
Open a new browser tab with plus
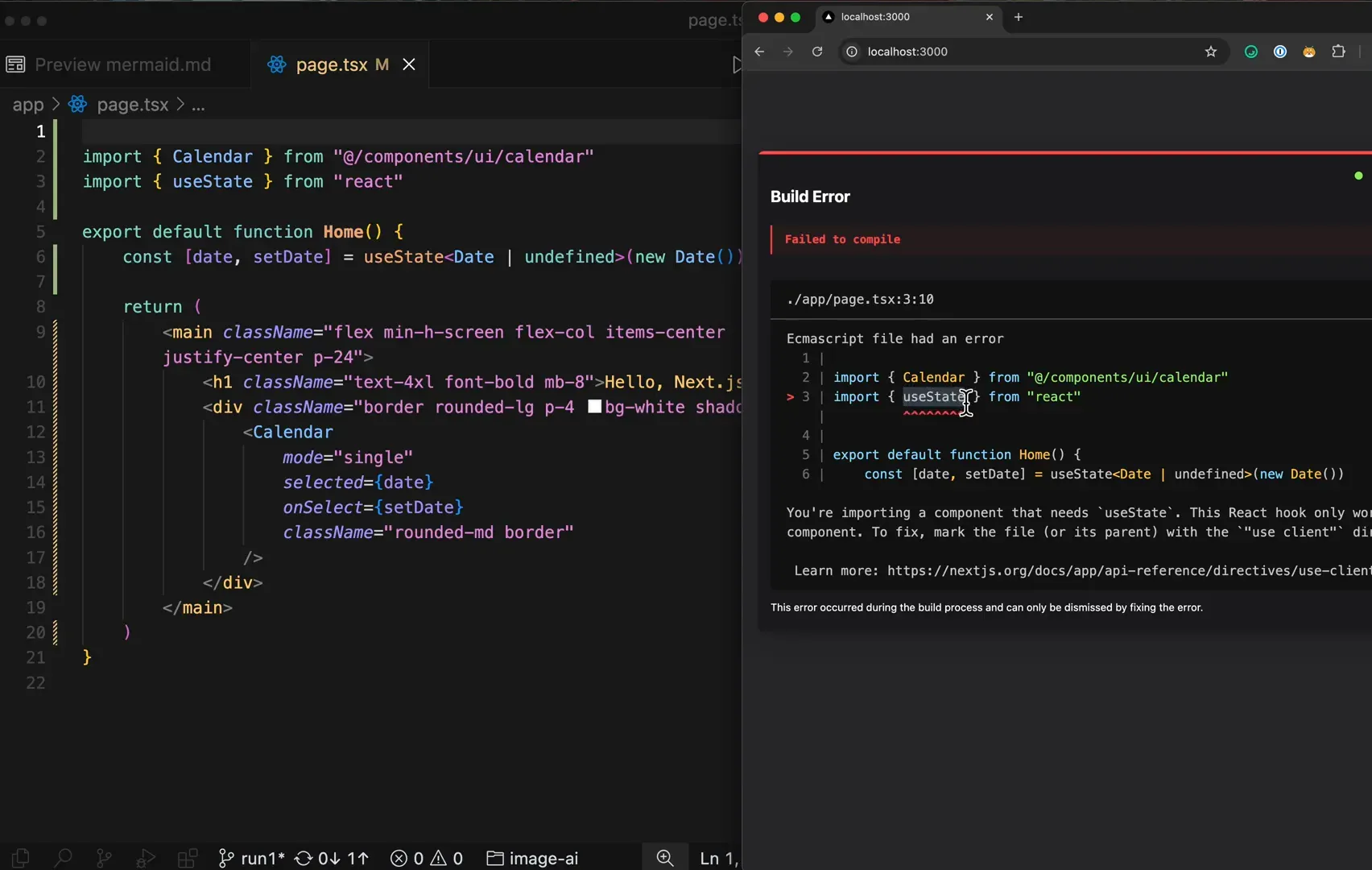(x=1019, y=17)
